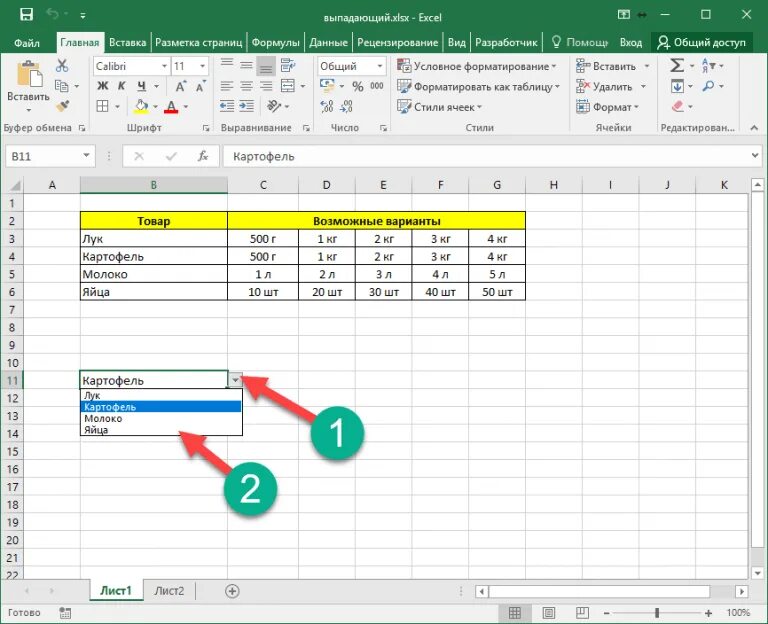Apply Percent style icon
The width and height of the screenshot is (768, 624).
(x=358, y=87)
